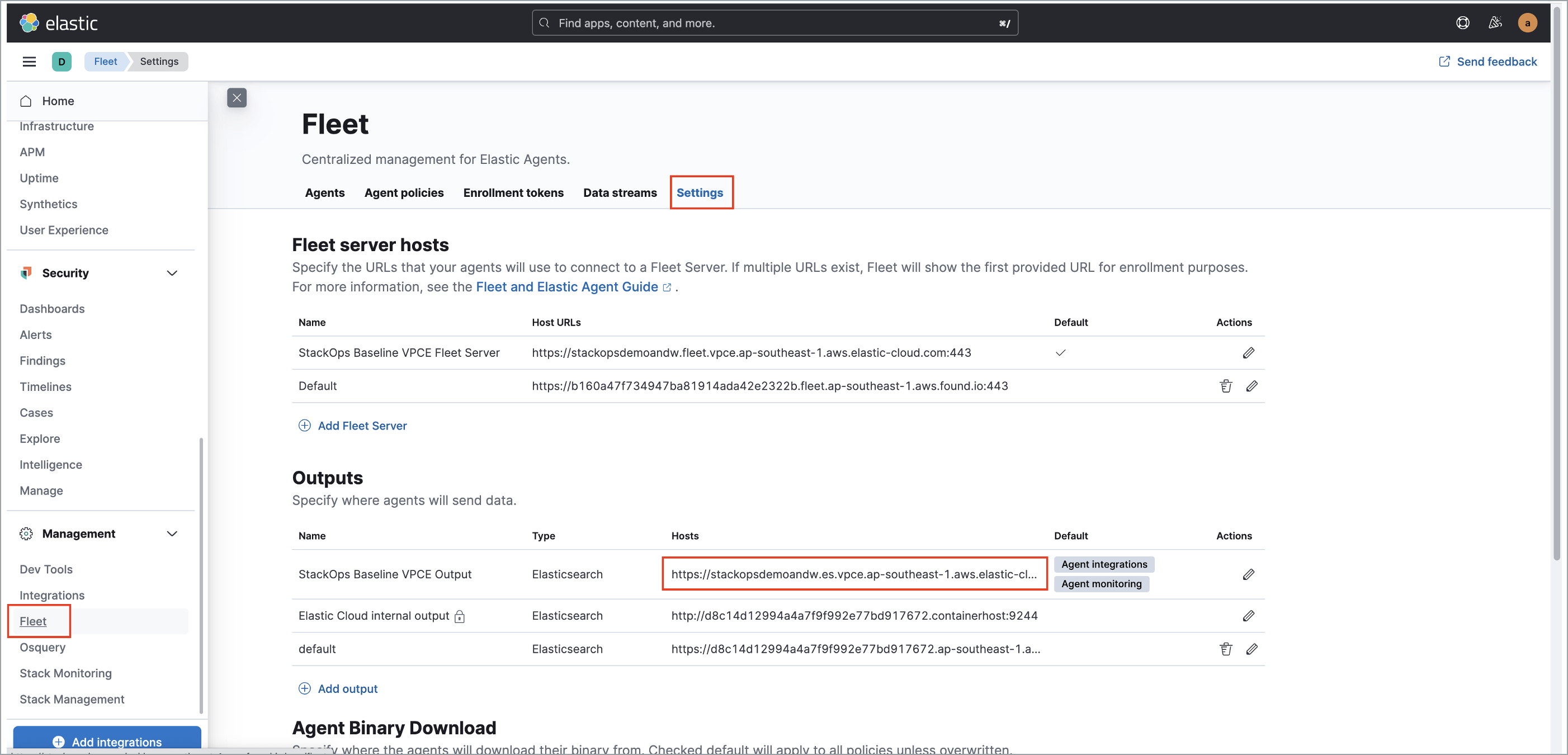
Task: Open the user avatar menu
Action: [1528, 22]
